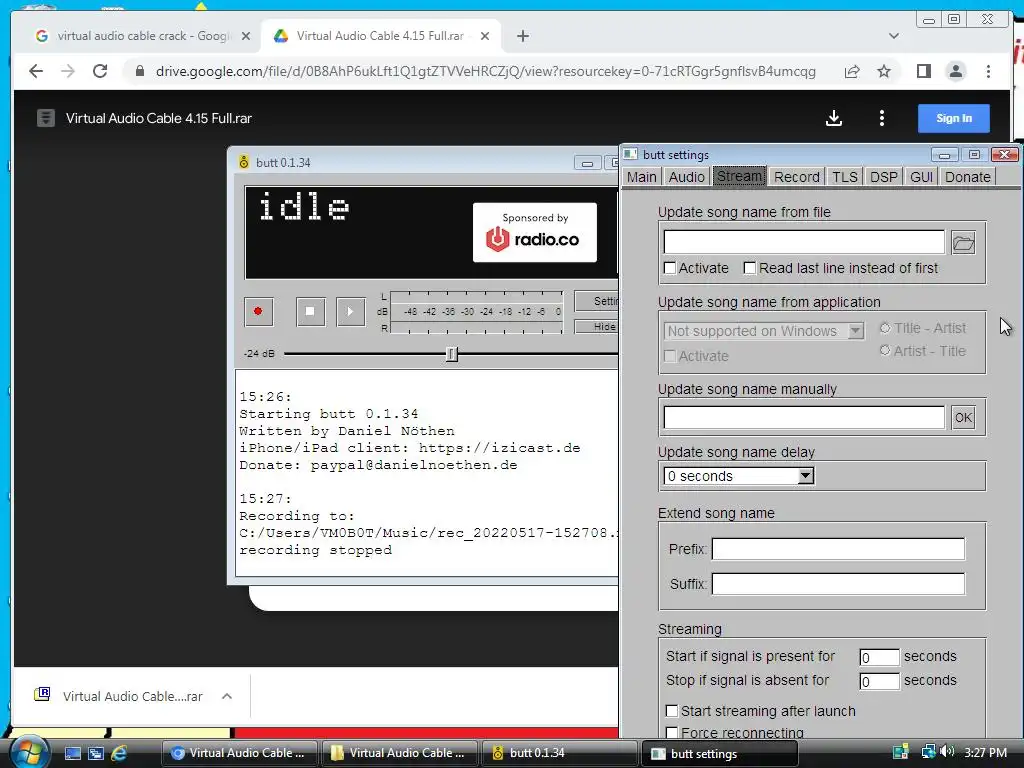1024x768 pixels.
Task: Open switch between windows quick launch icon
Action: pos(95,753)
